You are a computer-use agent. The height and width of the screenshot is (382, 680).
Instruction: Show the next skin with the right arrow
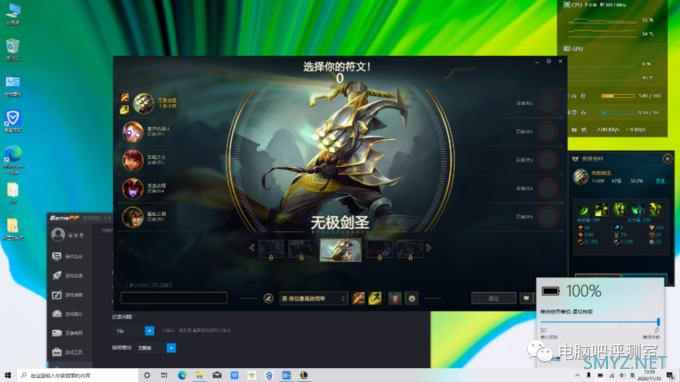428,248
